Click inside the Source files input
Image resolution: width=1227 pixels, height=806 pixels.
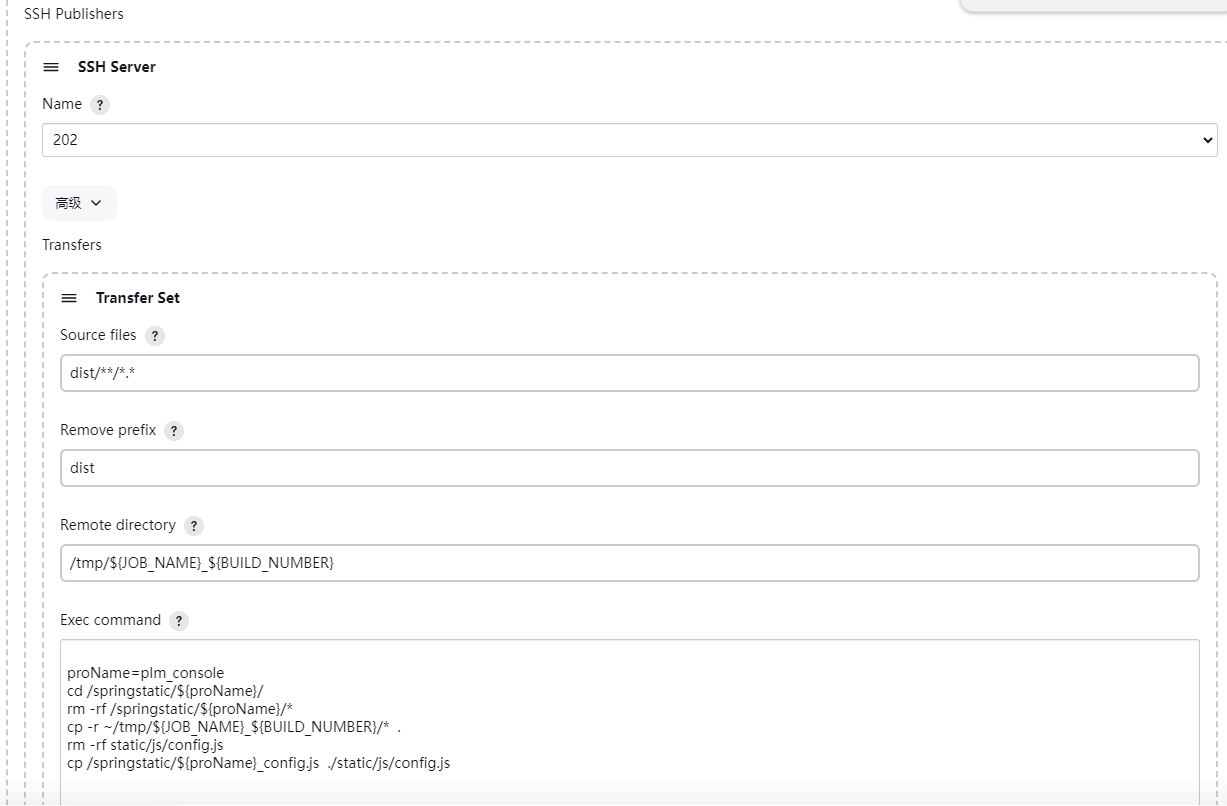[x=400, y=372]
